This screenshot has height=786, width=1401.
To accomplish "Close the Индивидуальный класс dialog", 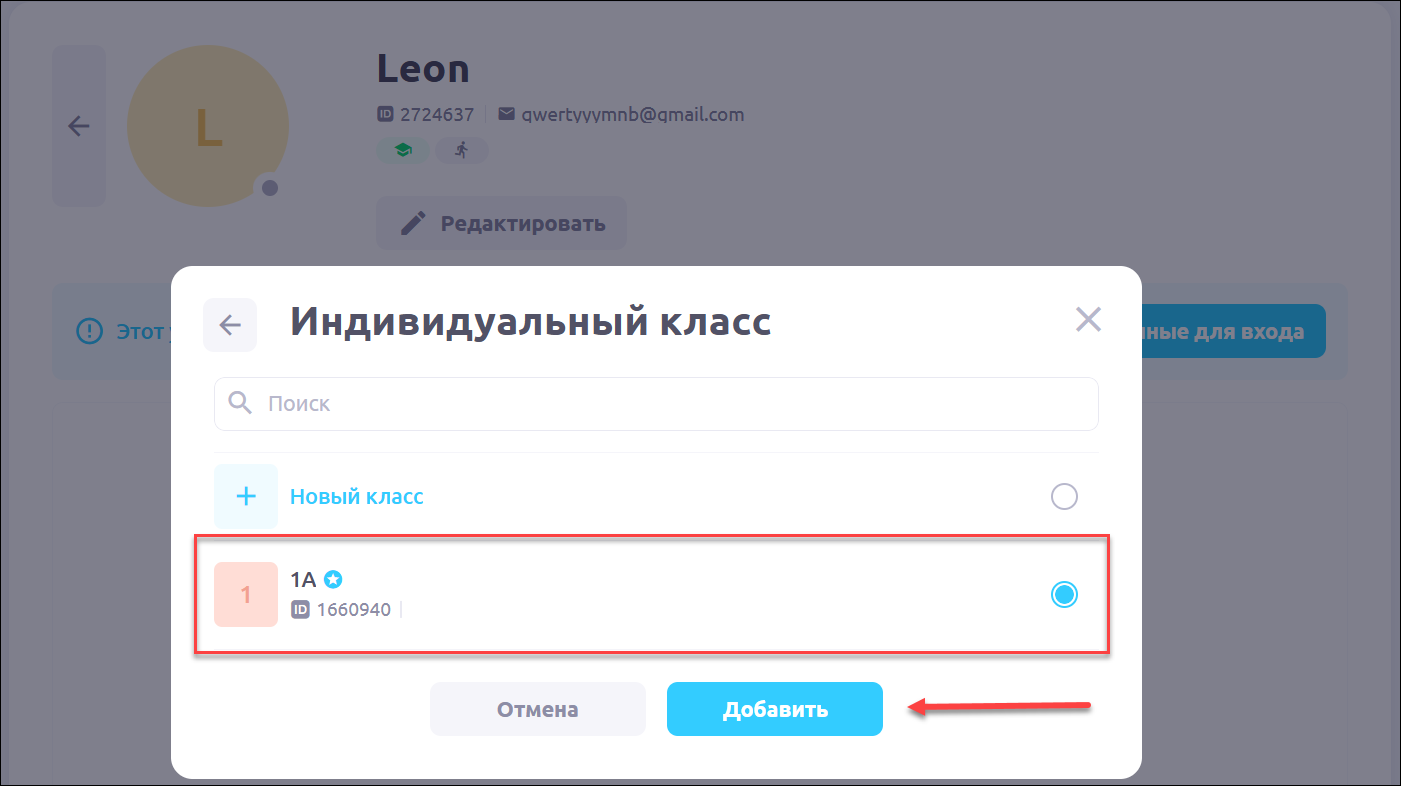I will (1087, 320).
